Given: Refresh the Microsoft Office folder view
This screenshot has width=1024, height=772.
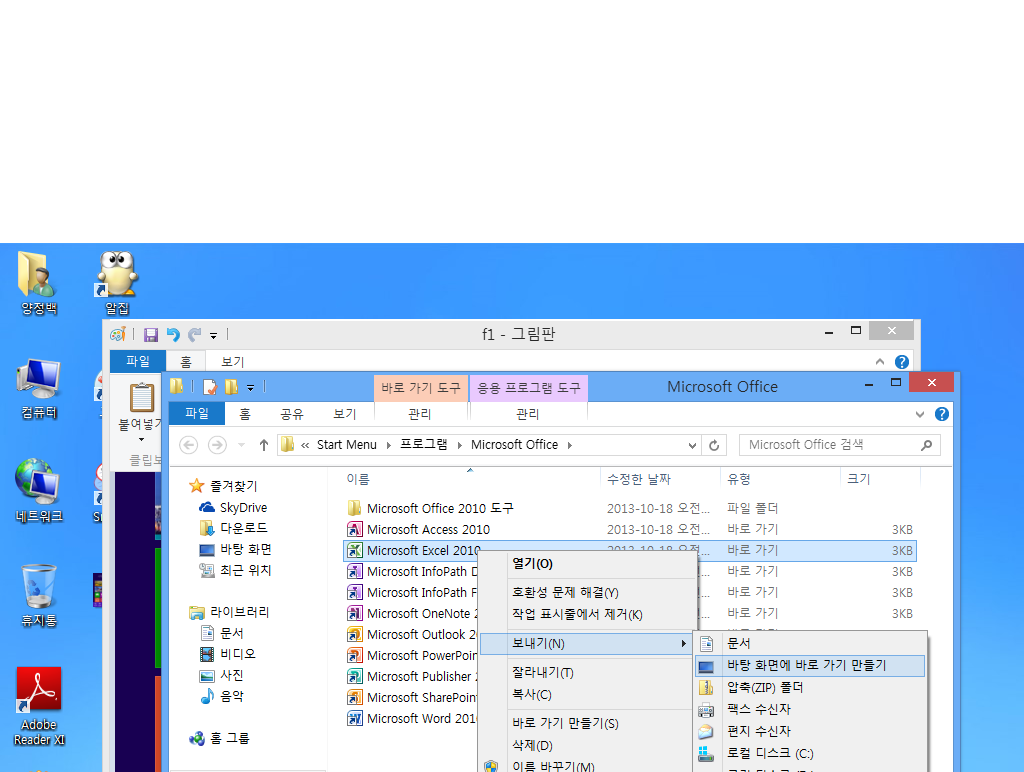Looking at the screenshot, I should 714,445.
